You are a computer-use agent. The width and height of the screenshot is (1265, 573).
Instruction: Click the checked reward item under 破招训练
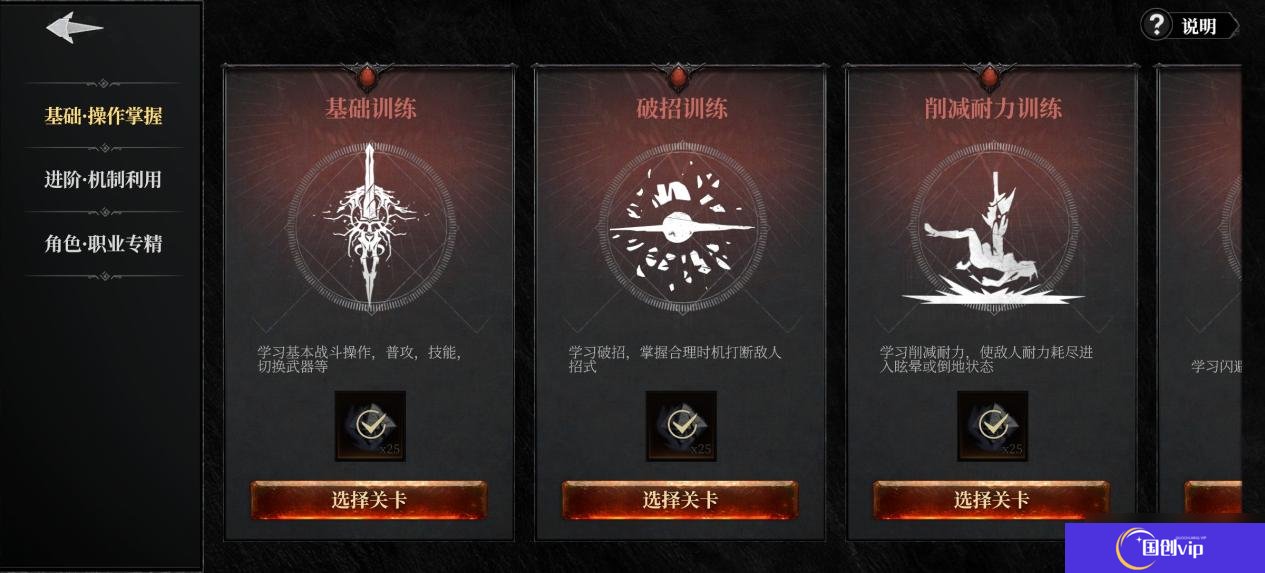681,426
